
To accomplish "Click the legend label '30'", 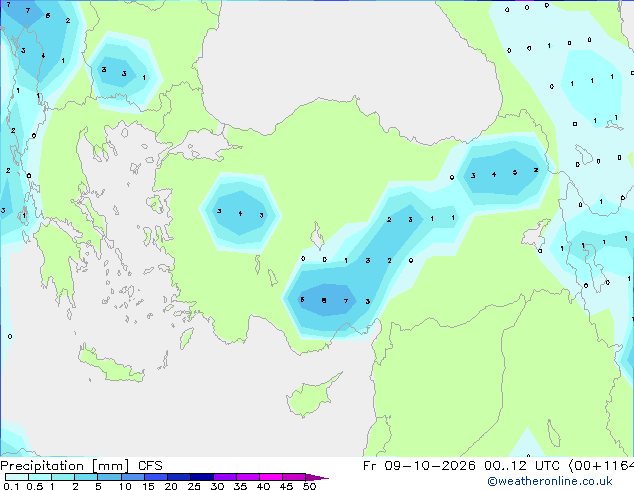I will point(217,486).
